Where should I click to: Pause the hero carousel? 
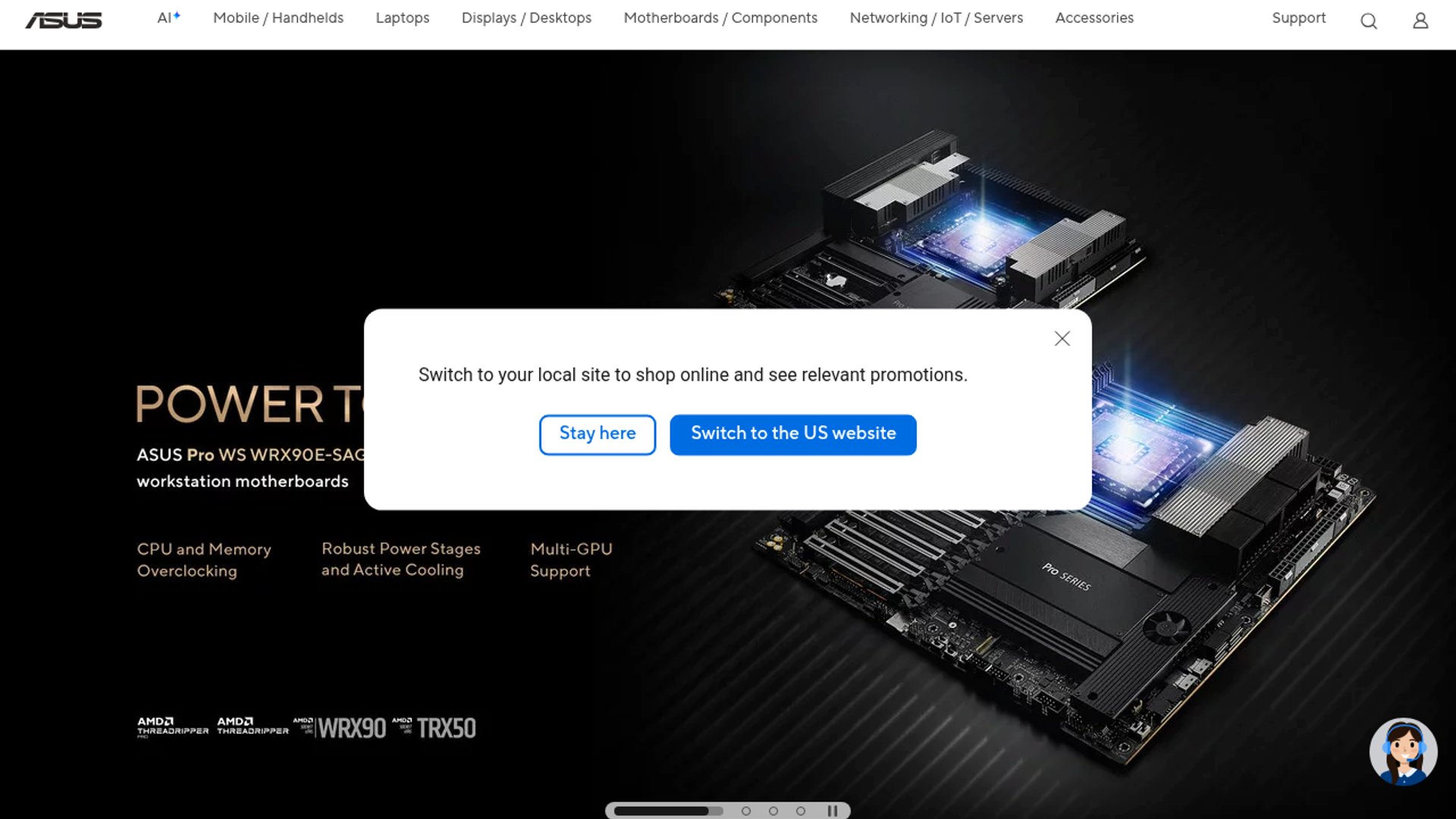833,811
